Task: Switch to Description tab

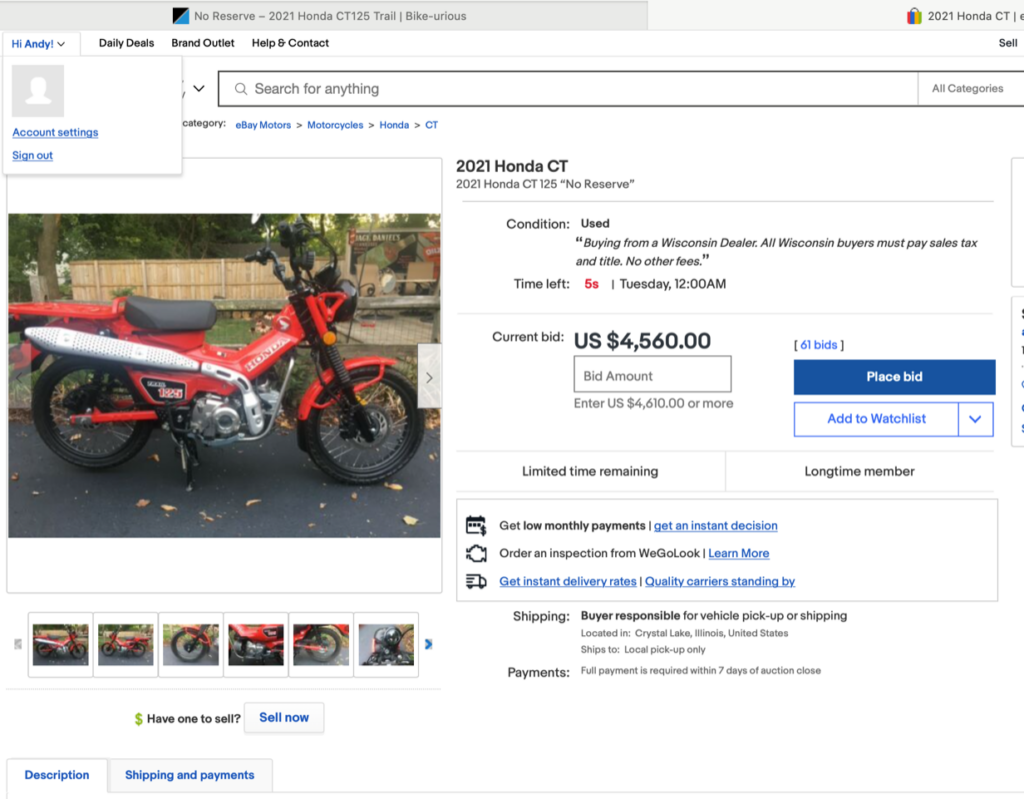Action: (57, 775)
